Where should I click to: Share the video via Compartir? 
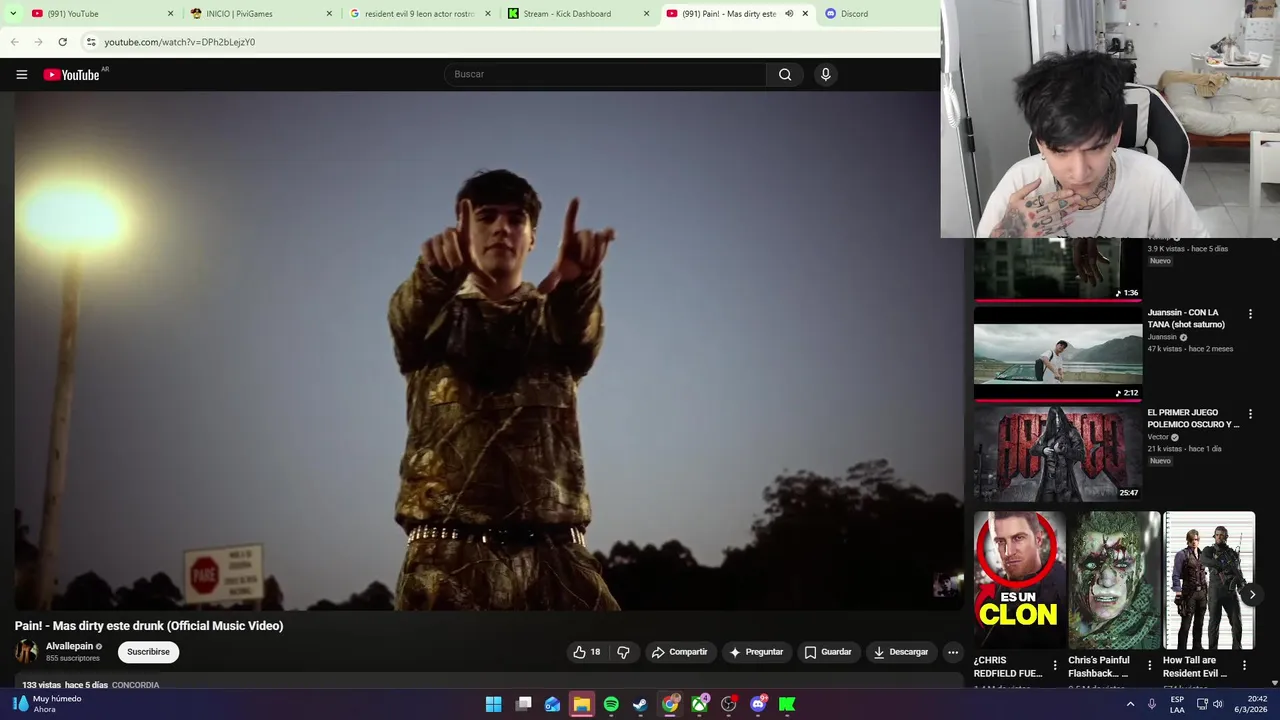tap(680, 652)
